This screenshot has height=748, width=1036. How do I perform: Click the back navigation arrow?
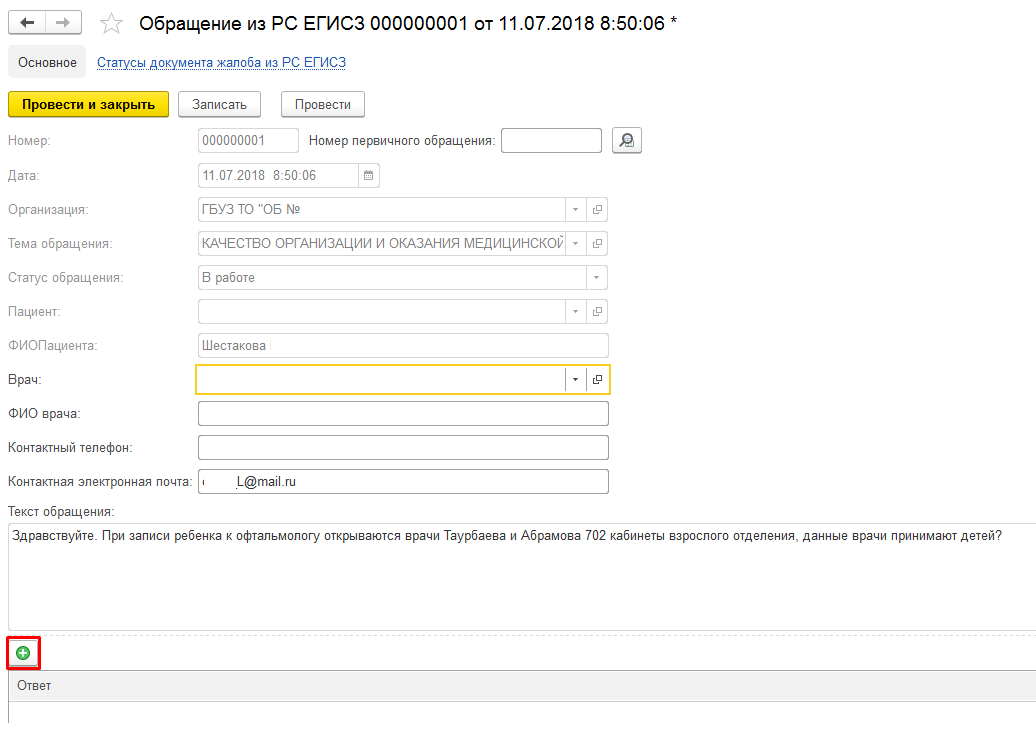27,23
